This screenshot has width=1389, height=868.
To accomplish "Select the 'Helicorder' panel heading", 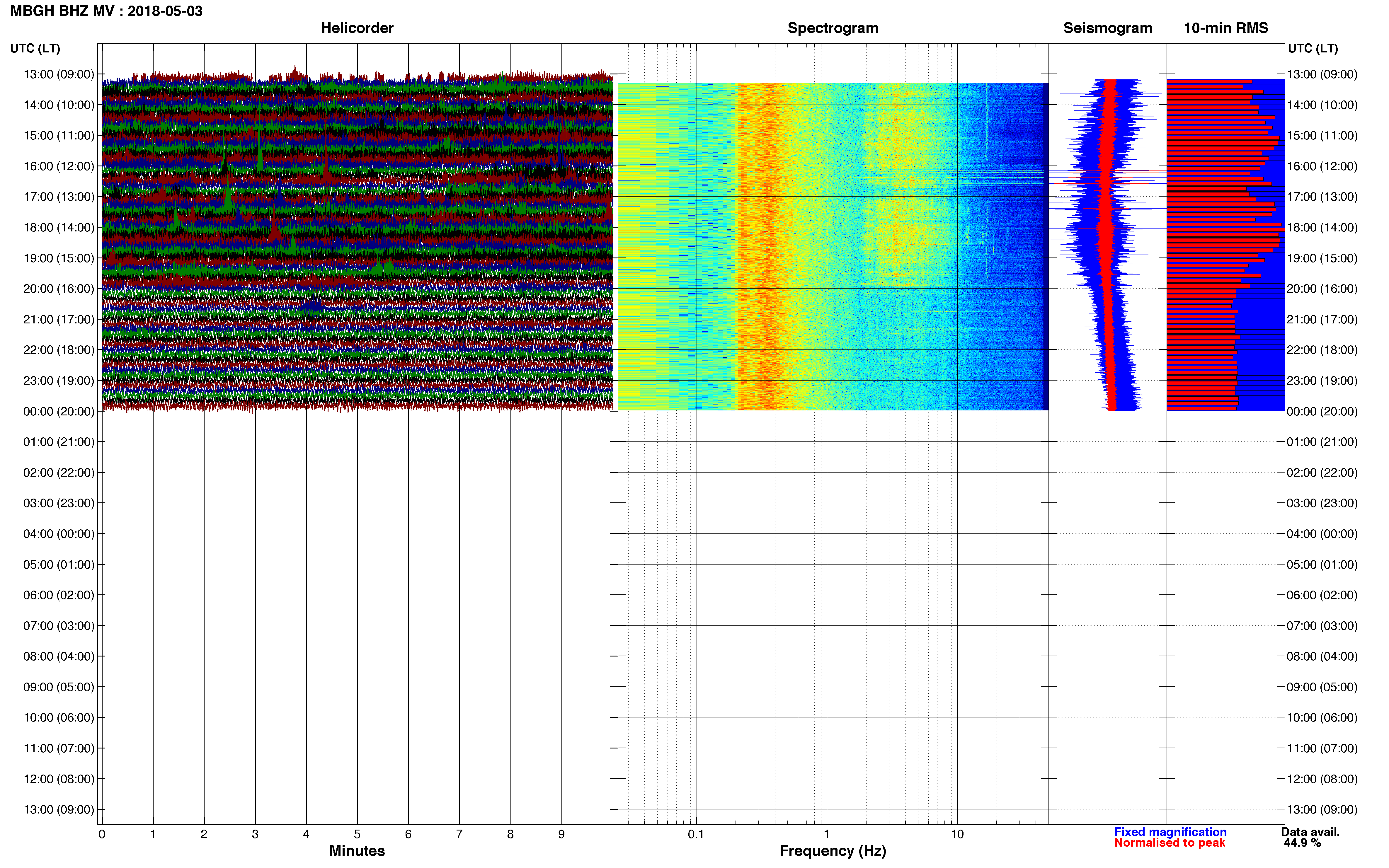I will [x=357, y=28].
